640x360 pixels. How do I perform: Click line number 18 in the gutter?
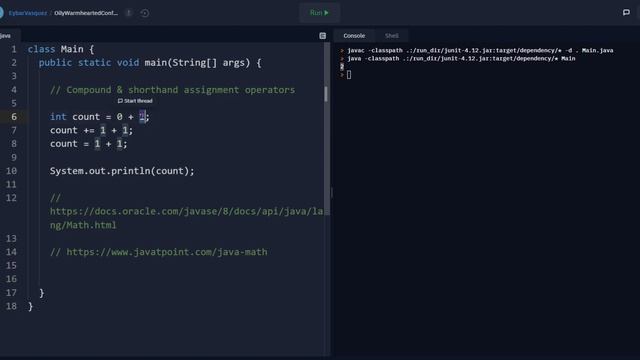[x=11, y=306]
